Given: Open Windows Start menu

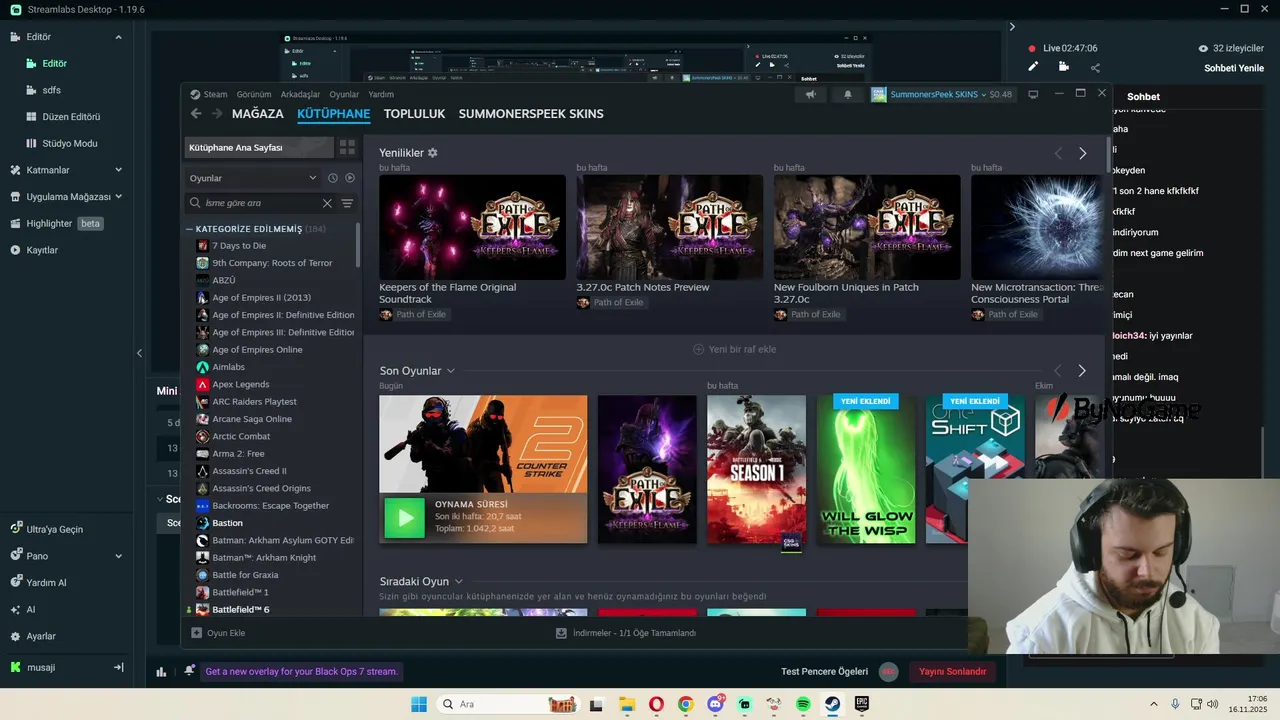Looking at the screenshot, I should coord(419,704).
